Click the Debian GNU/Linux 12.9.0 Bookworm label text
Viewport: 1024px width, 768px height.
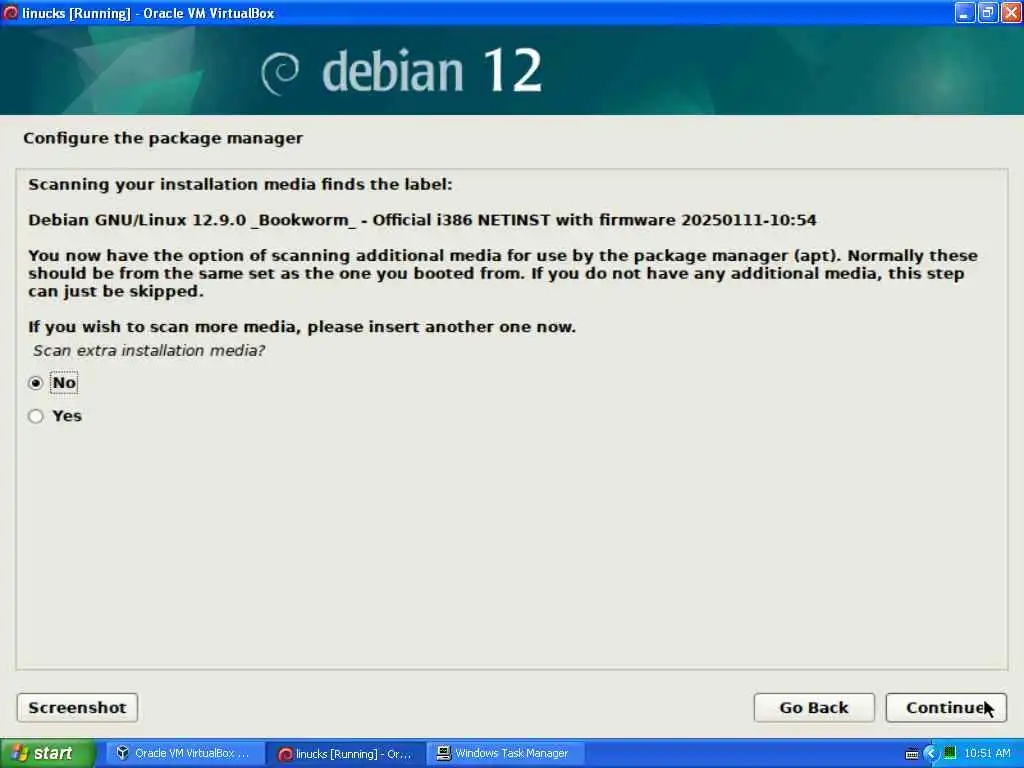point(422,220)
